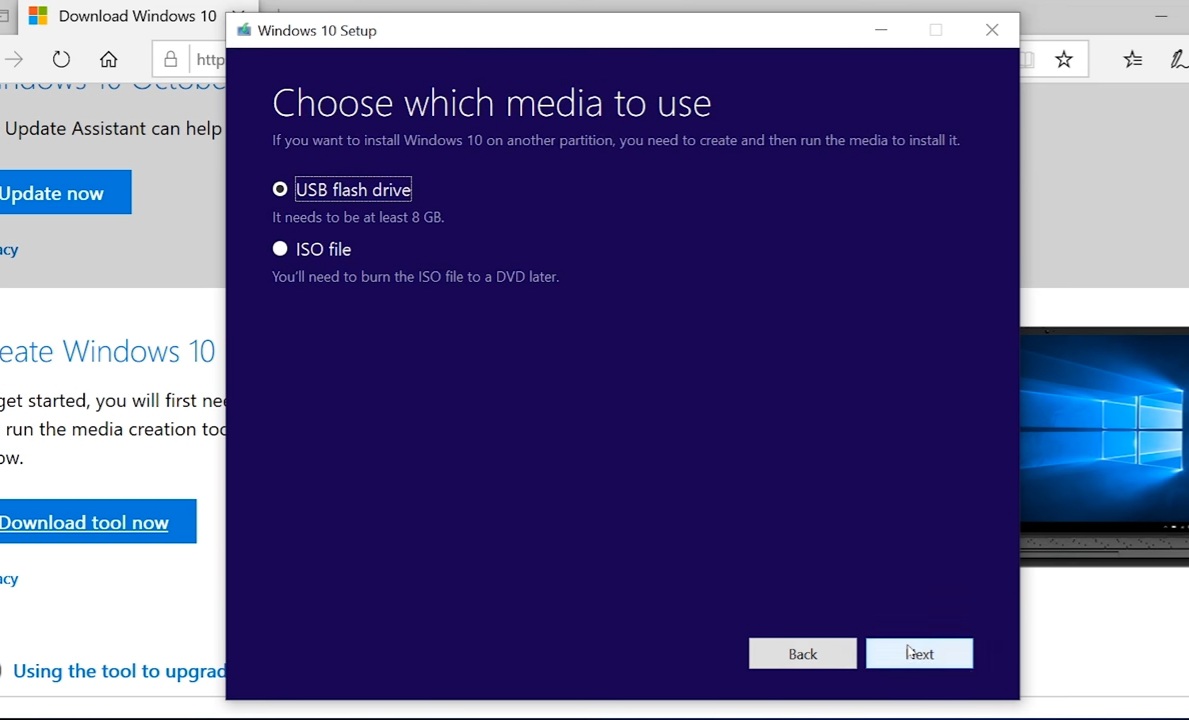The height and width of the screenshot is (720, 1189).
Task: Click the Windows 10 Setup title bar icon
Action: (x=243, y=30)
